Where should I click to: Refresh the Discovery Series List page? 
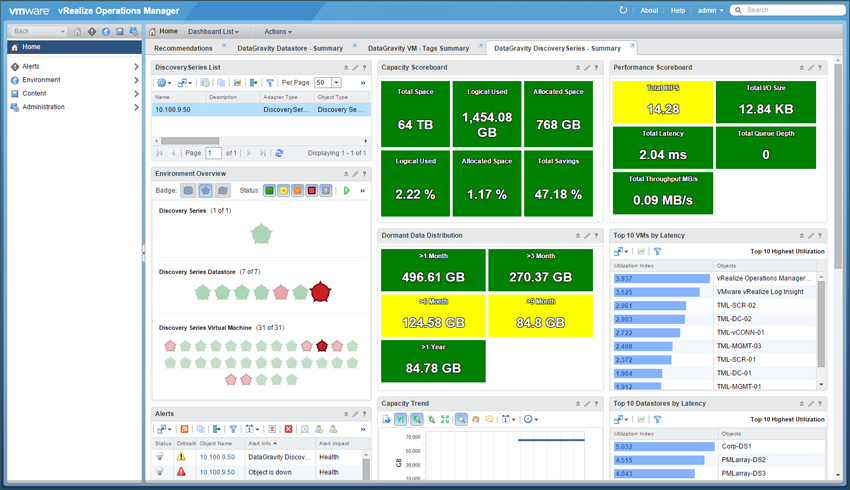point(279,153)
